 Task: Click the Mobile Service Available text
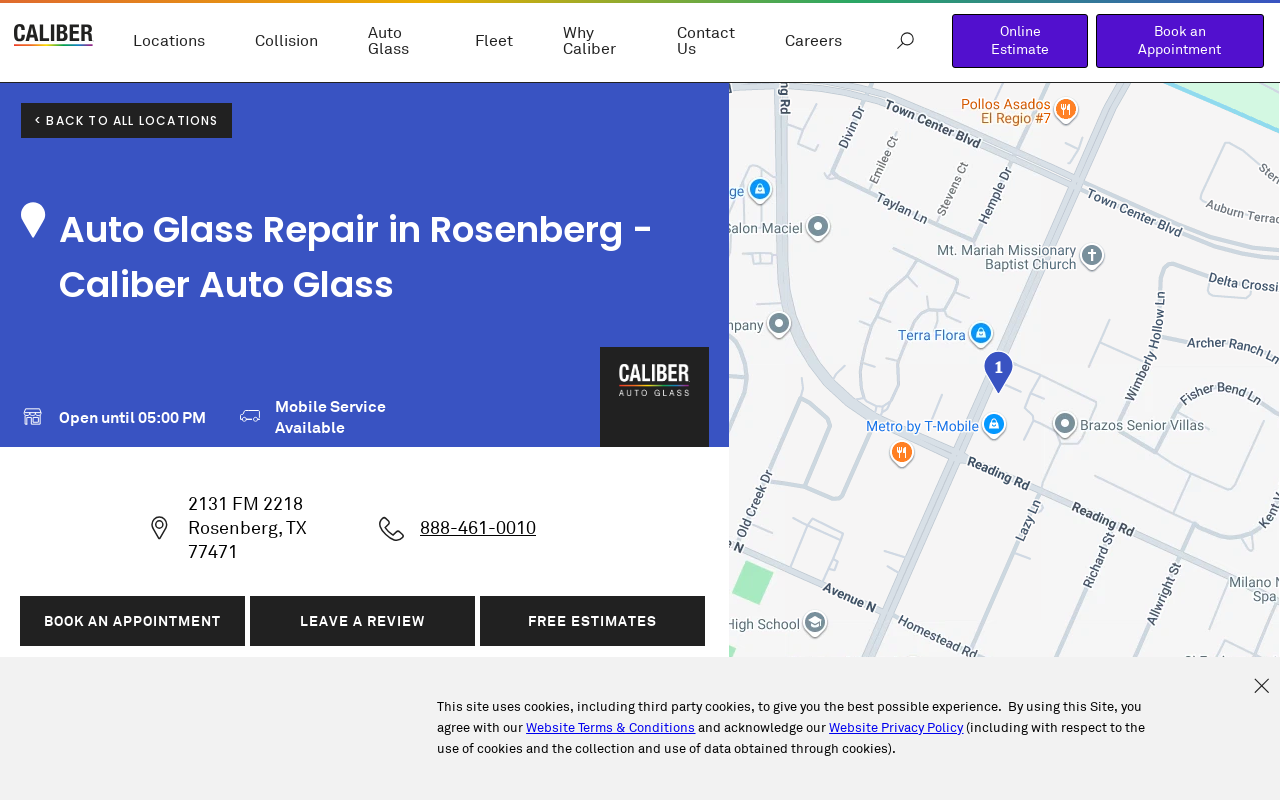click(330, 417)
